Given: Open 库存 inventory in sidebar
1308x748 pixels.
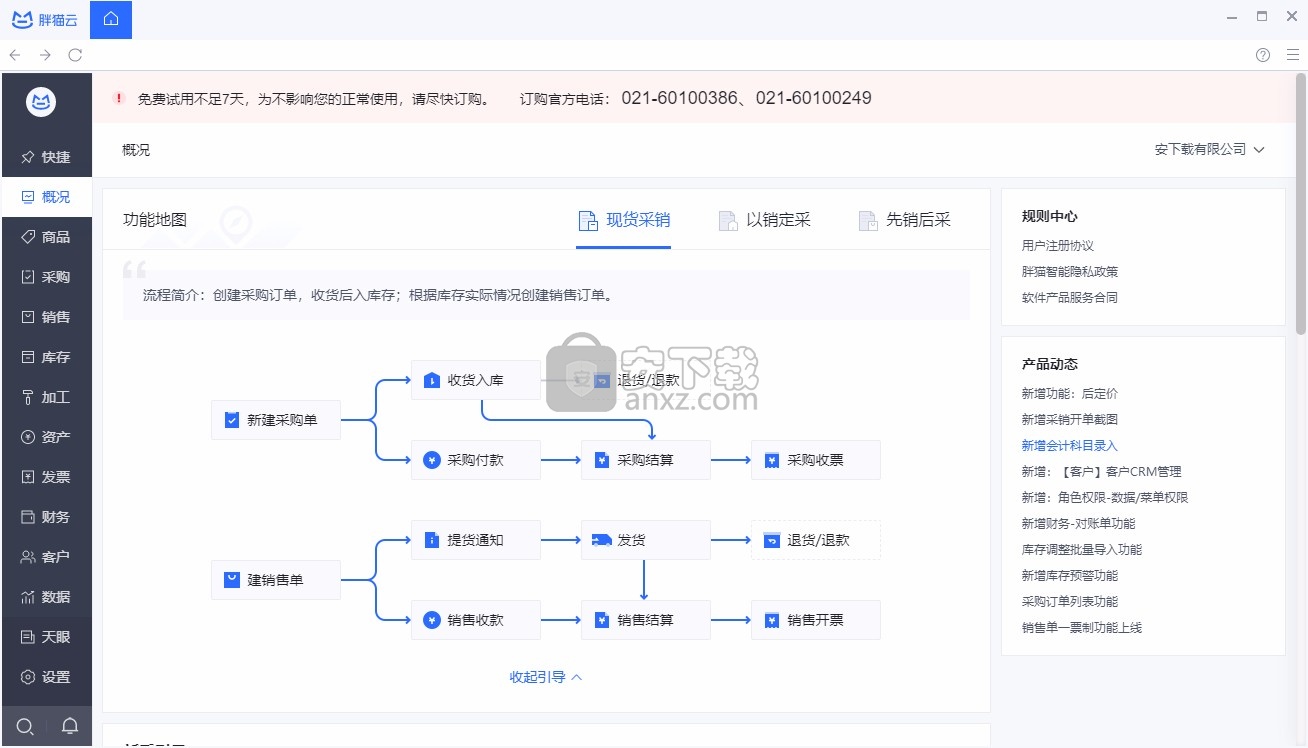Looking at the screenshot, I should pos(46,357).
